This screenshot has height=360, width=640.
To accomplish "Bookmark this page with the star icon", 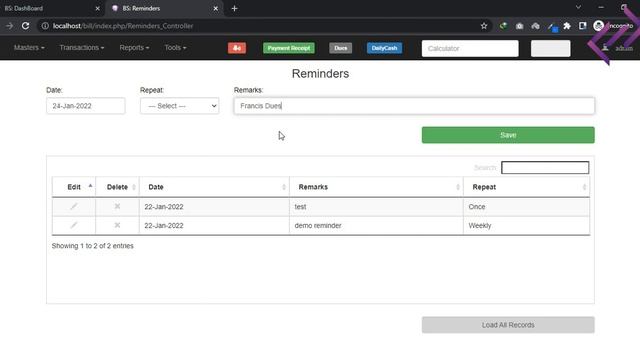I will point(484,26).
